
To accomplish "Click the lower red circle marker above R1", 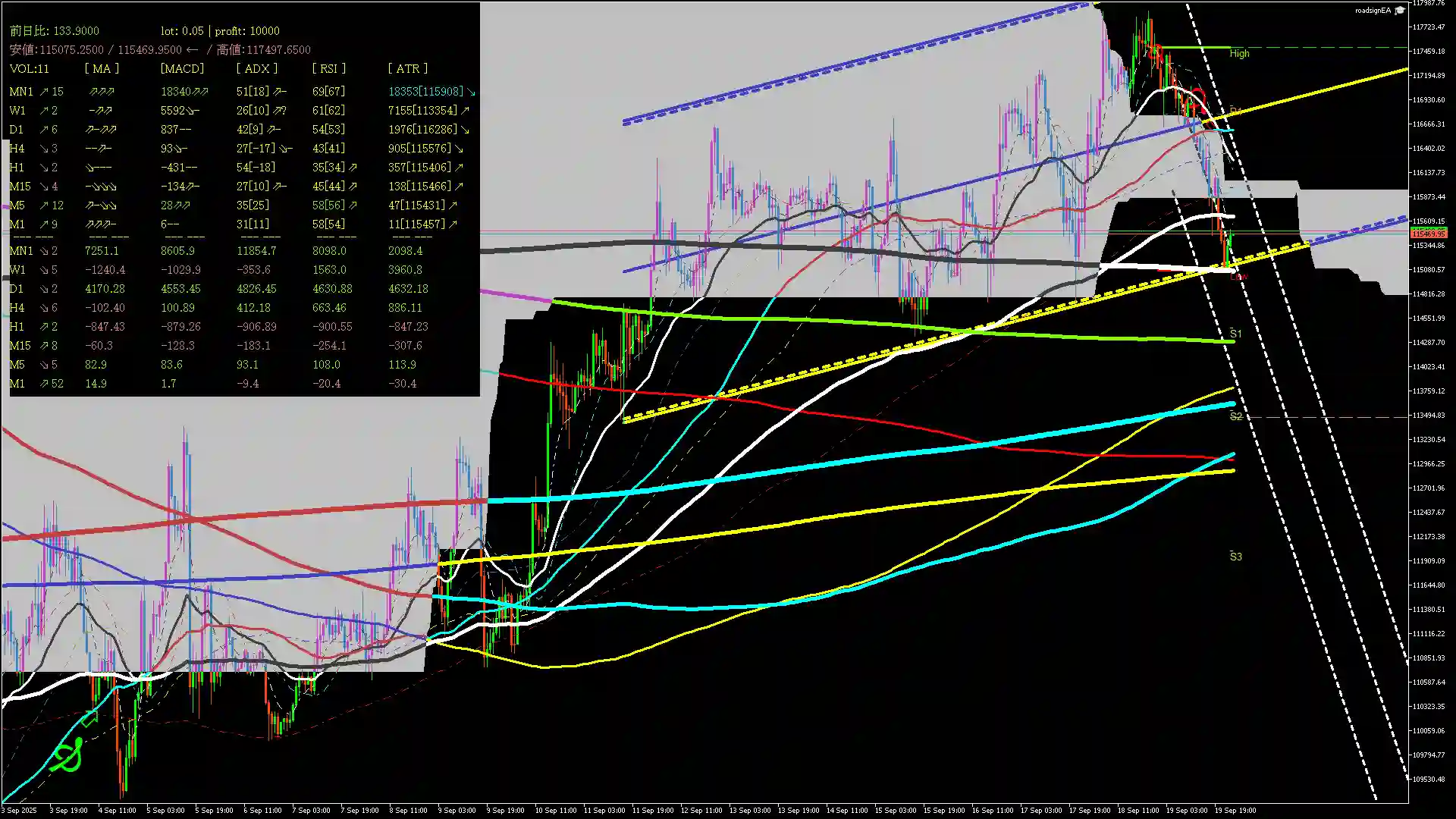I will (1197, 96).
